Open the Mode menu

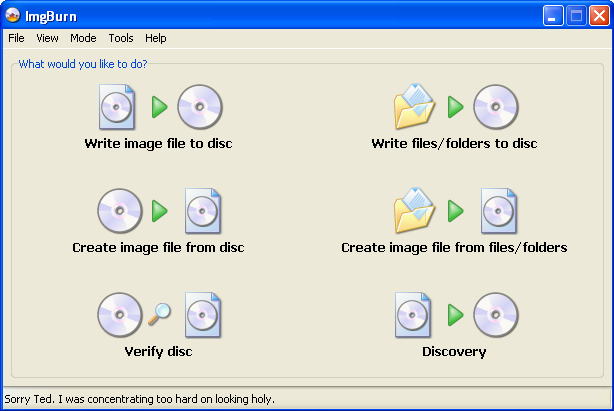pyautogui.click(x=83, y=38)
